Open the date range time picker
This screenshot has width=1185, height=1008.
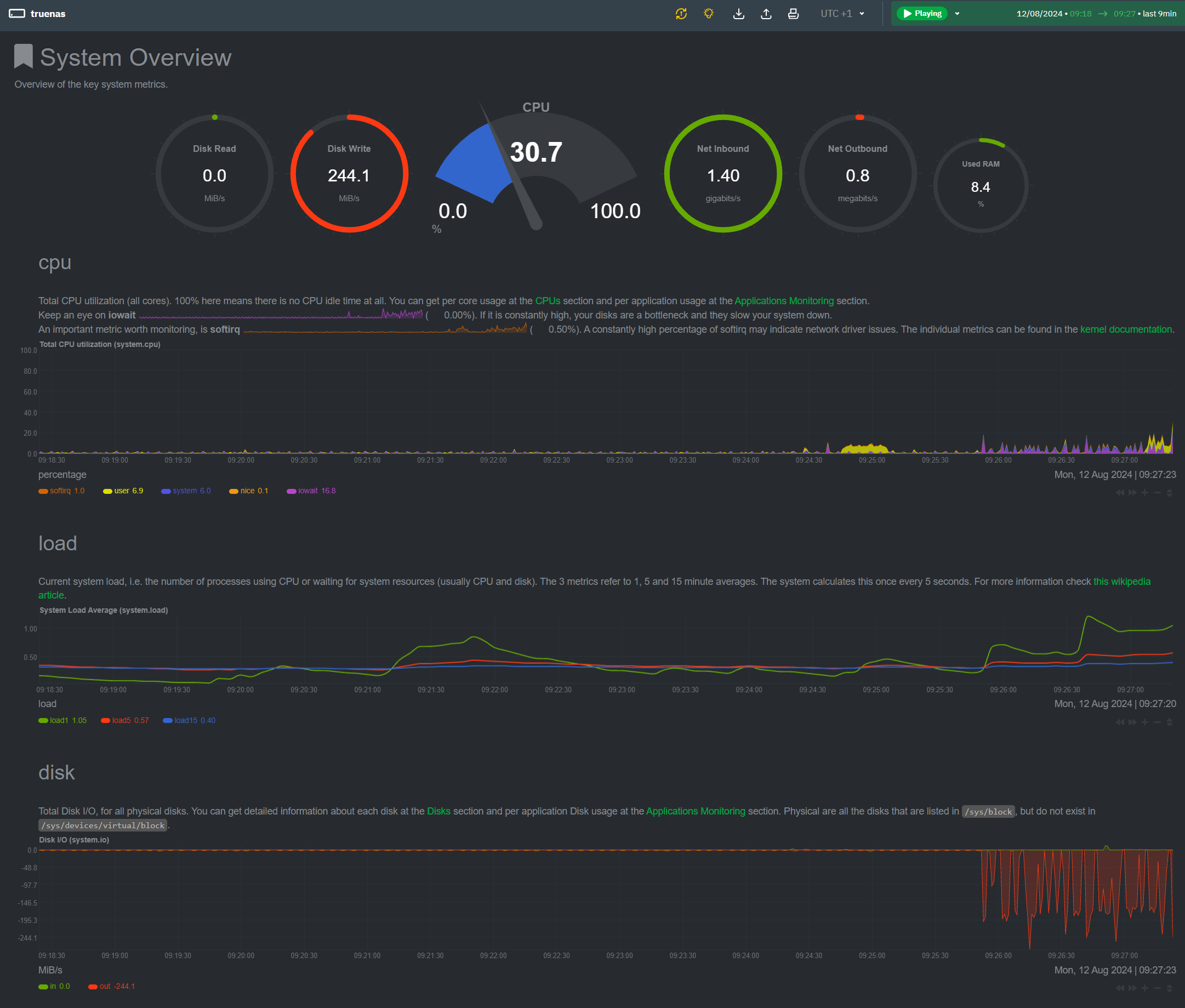(1095, 14)
